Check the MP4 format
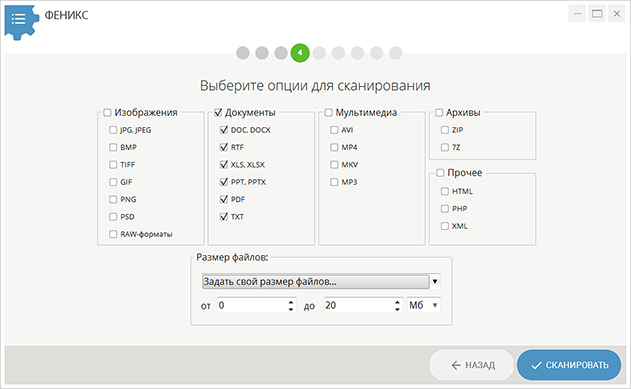Viewport: 631px width, 389px height. click(x=334, y=147)
